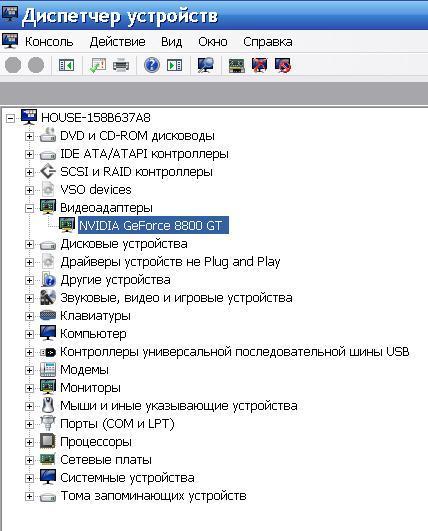Collapse the HOUSE-158B637A8 root node
This screenshot has height=531, width=428.
click(x=10, y=119)
